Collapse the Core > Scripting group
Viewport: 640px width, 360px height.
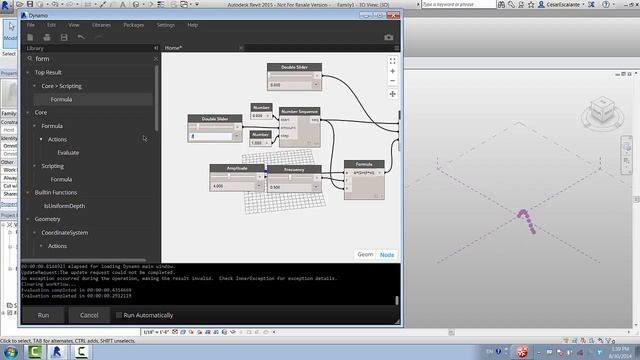tap(34, 86)
